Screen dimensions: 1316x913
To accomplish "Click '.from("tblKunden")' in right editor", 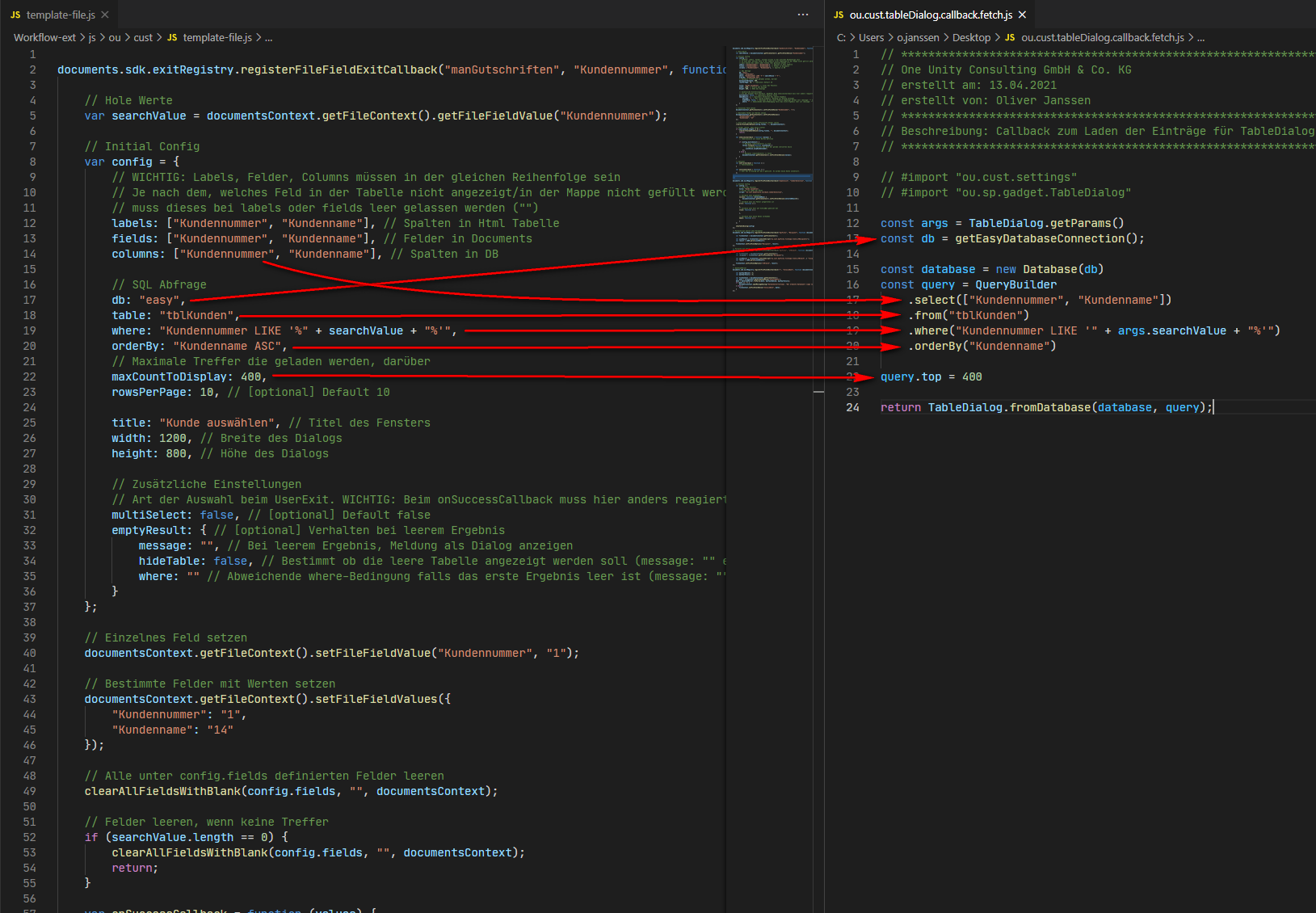I will pyautogui.click(x=969, y=315).
